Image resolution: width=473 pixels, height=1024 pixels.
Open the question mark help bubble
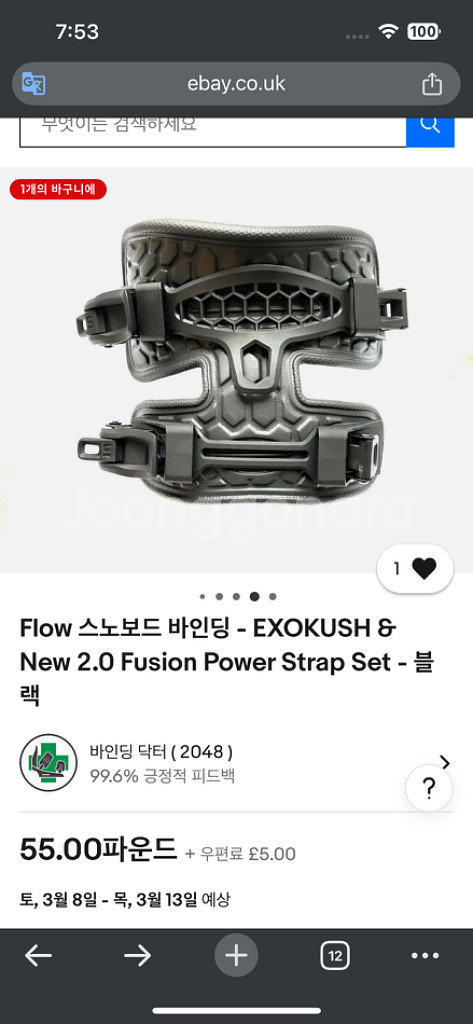pyautogui.click(x=429, y=788)
